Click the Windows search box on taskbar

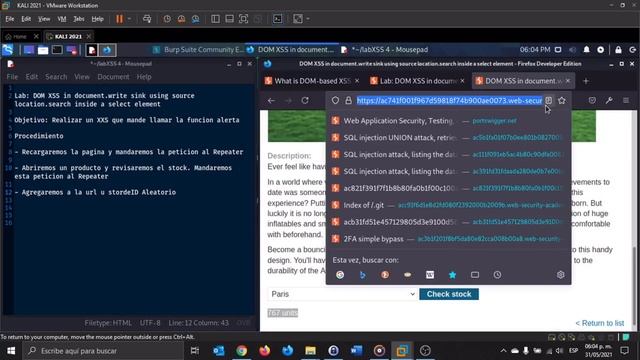(103, 351)
